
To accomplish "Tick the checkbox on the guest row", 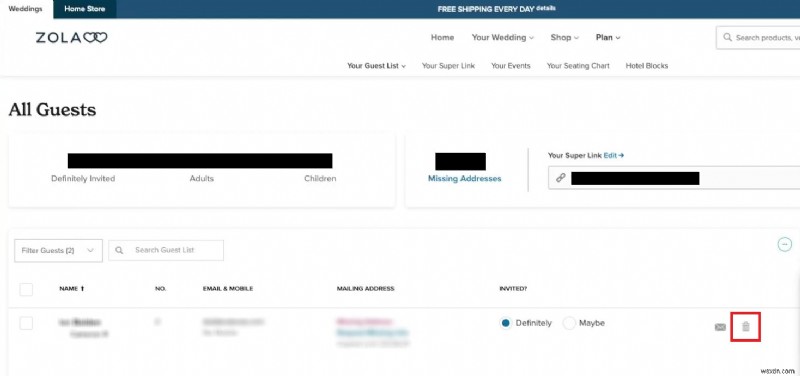I will tap(26, 323).
